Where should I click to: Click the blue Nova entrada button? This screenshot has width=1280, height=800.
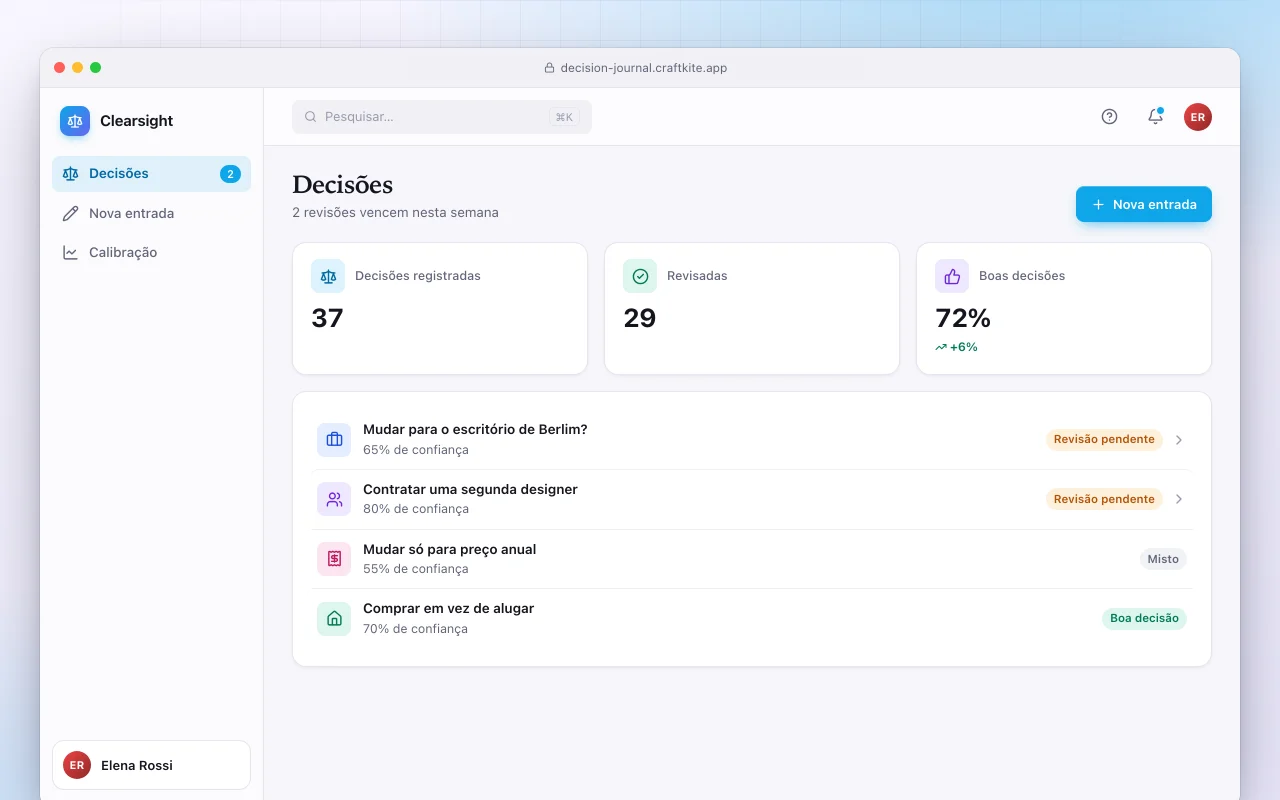pyautogui.click(x=1144, y=204)
